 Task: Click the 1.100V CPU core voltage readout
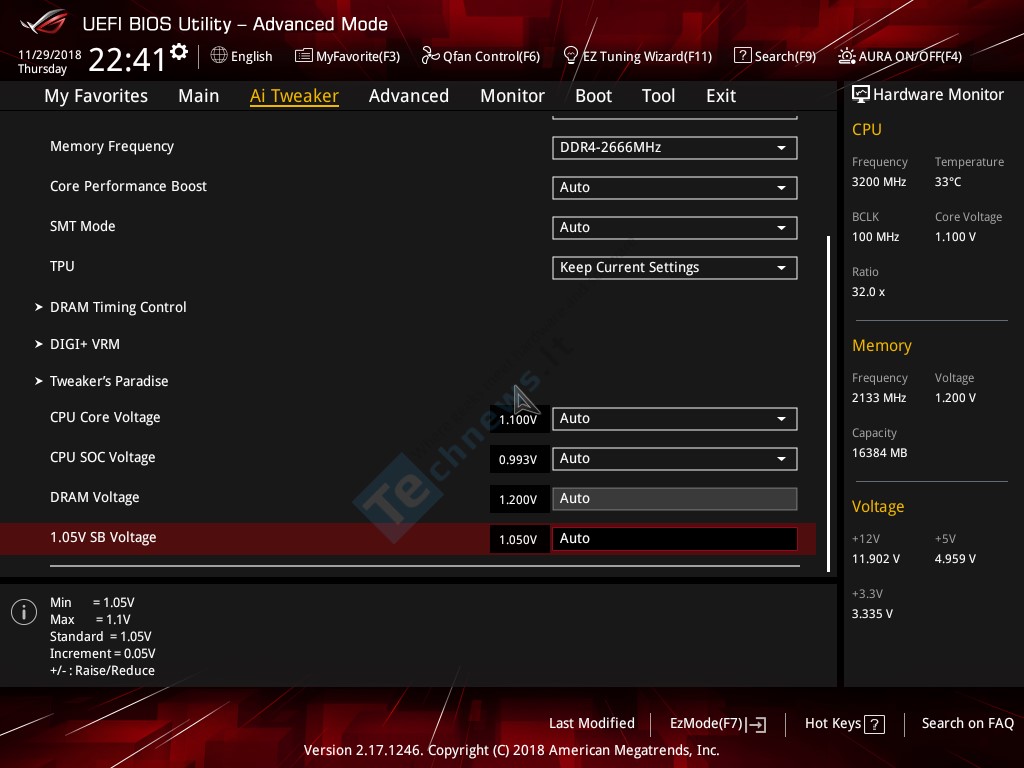pos(519,420)
